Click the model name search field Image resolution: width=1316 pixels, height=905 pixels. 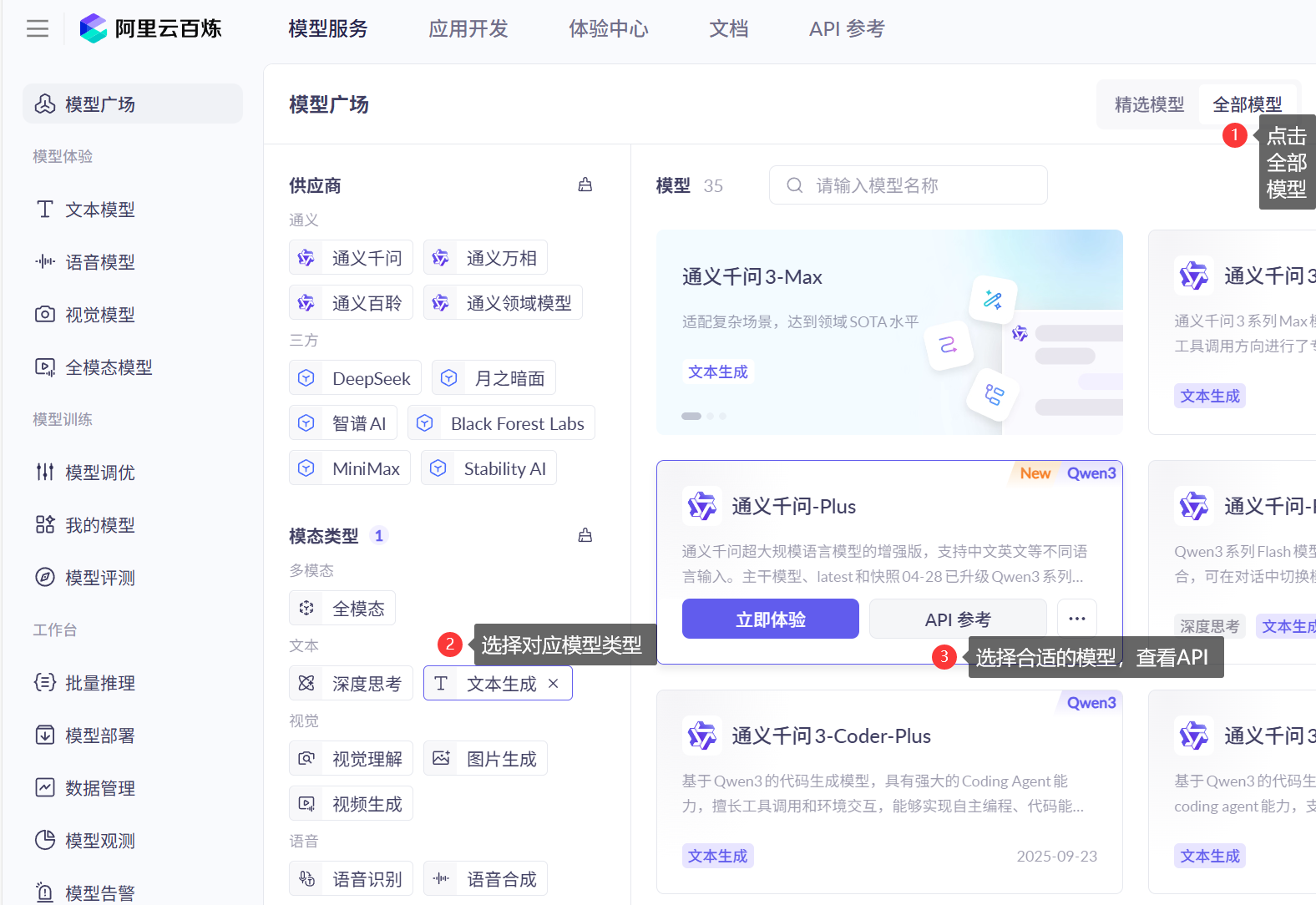(919, 185)
